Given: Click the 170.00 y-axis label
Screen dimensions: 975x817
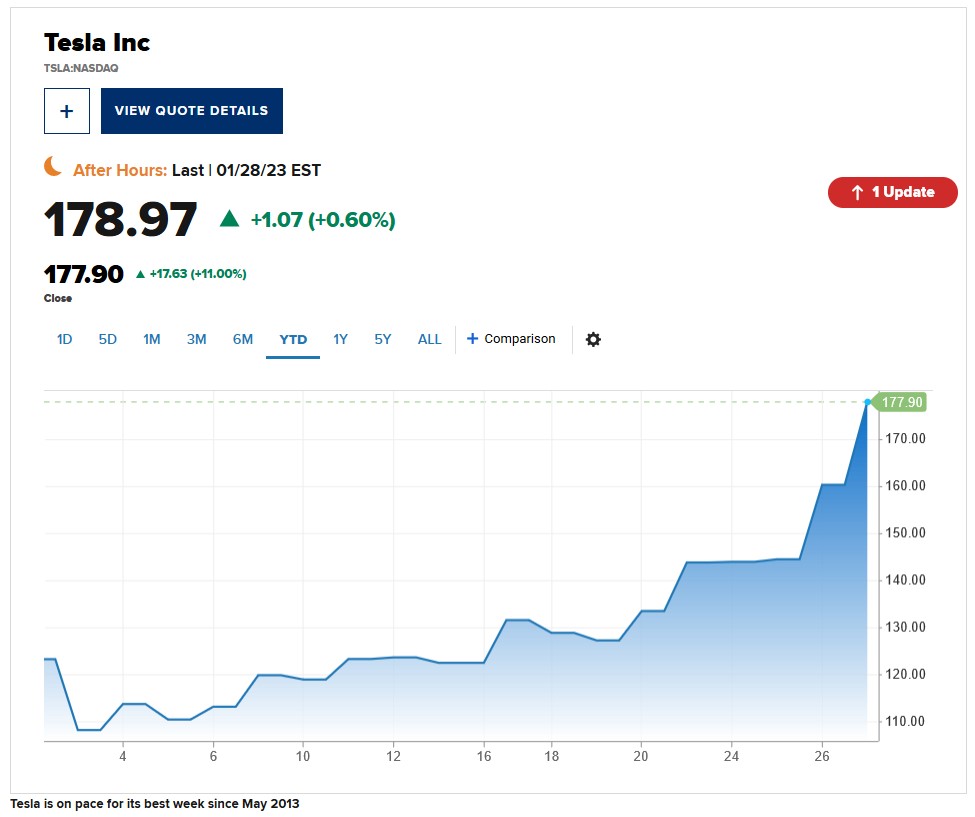Looking at the screenshot, I should (905, 438).
